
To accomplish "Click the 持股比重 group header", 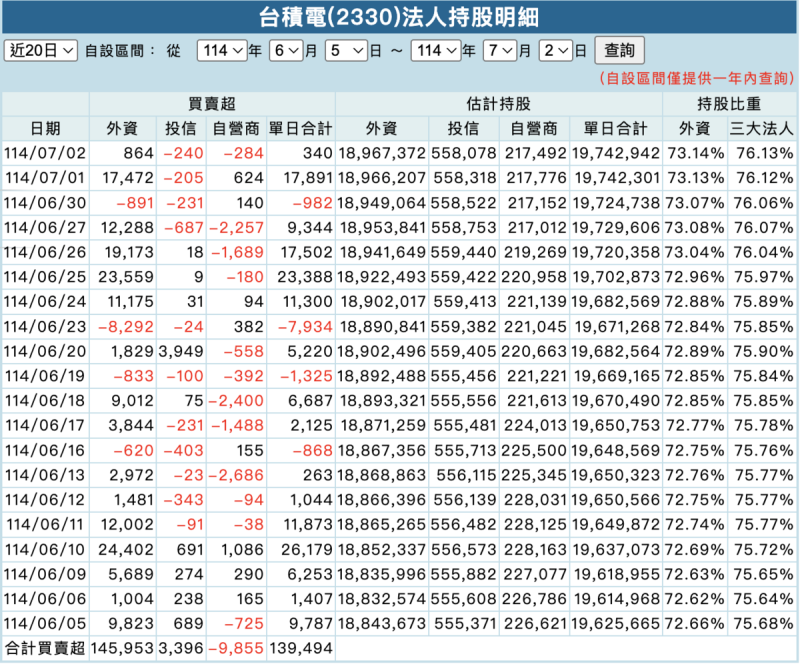I will click(x=729, y=104).
